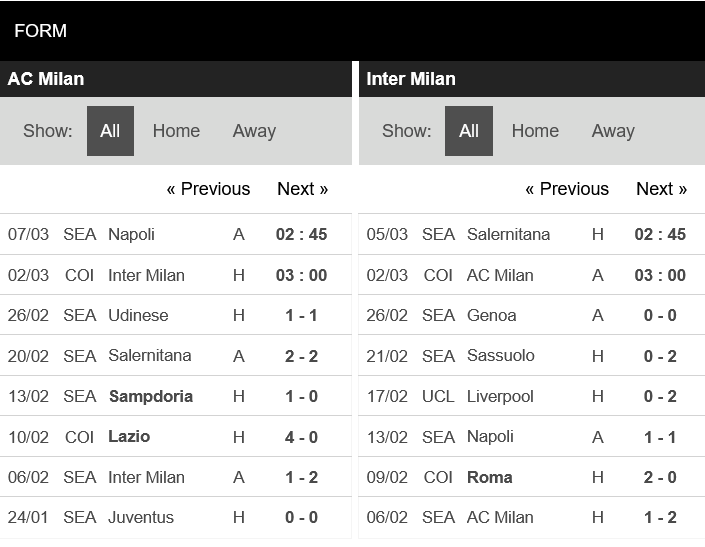Click the Sampdoria opponent name
The height and width of the screenshot is (547, 705).
pos(150,396)
